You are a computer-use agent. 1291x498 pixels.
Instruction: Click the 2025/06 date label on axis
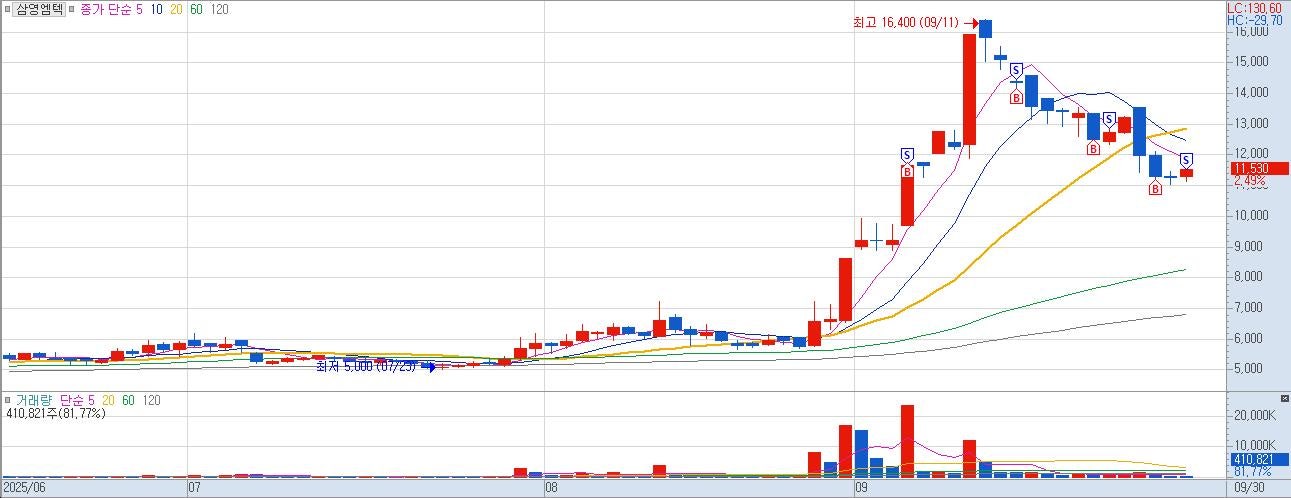point(24,489)
